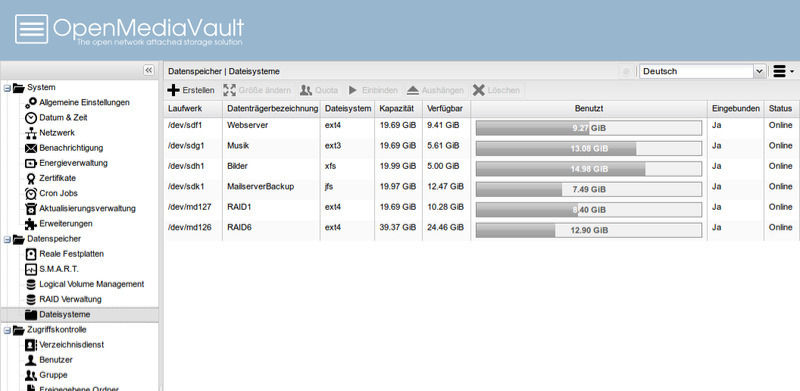The image size is (800, 391).
Task: Click Webserver usage bar showing 9.27 GiB
Action: 589,128
